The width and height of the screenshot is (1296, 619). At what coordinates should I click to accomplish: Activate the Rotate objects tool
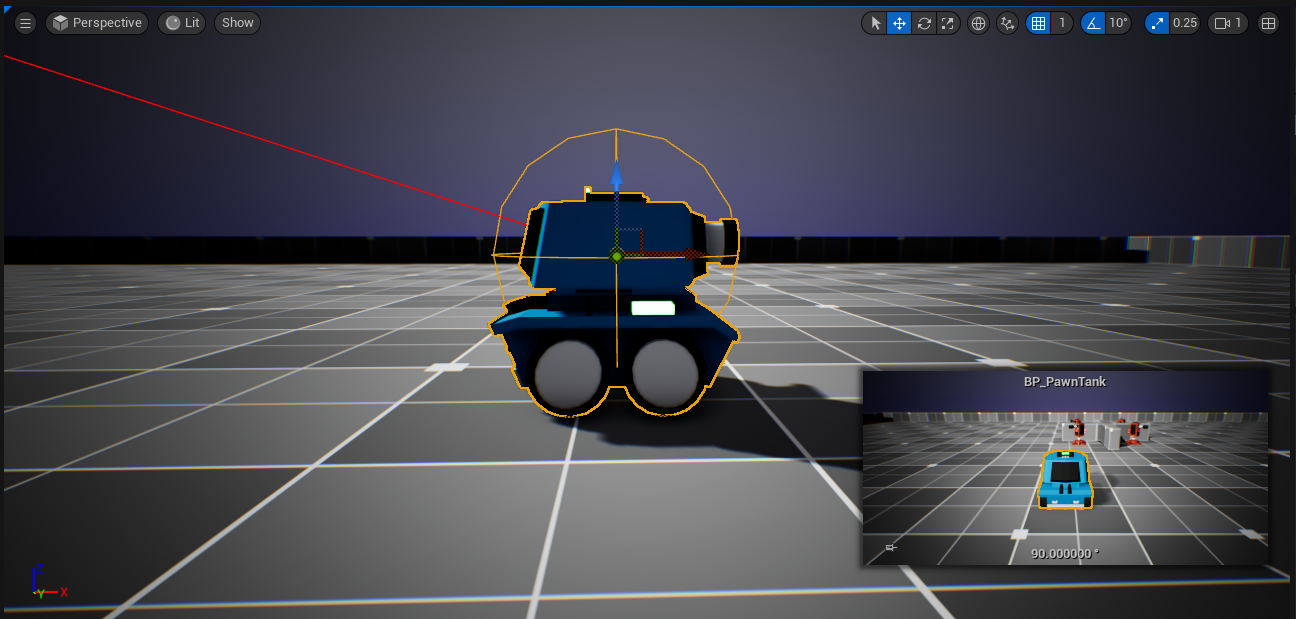[924, 23]
